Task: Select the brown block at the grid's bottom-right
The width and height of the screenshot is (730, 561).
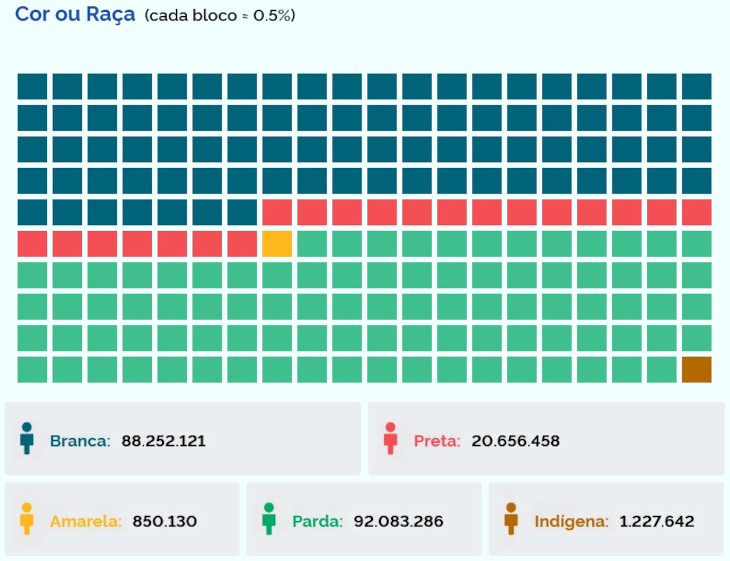Action: 696,369
